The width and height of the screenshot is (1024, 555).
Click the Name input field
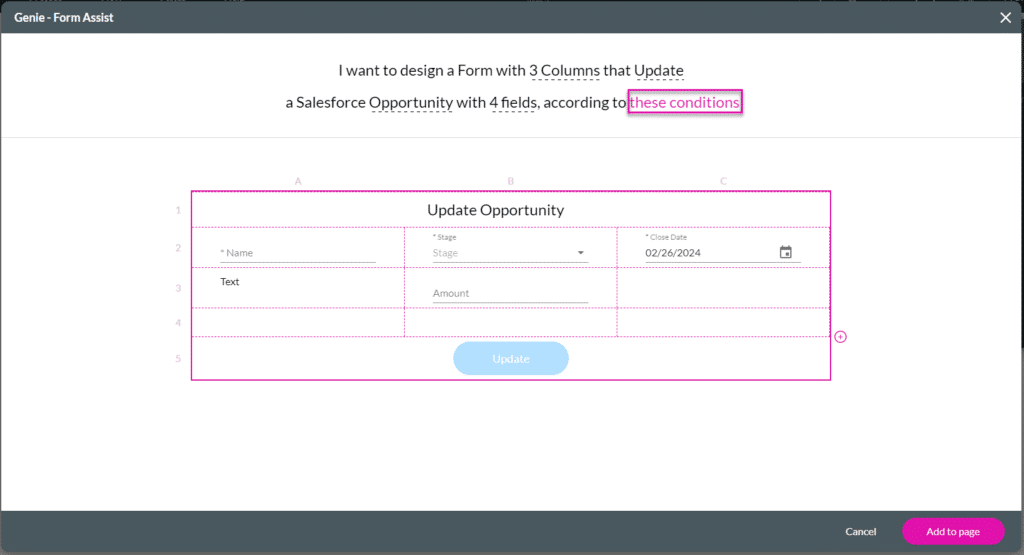(x=297, y=253)
